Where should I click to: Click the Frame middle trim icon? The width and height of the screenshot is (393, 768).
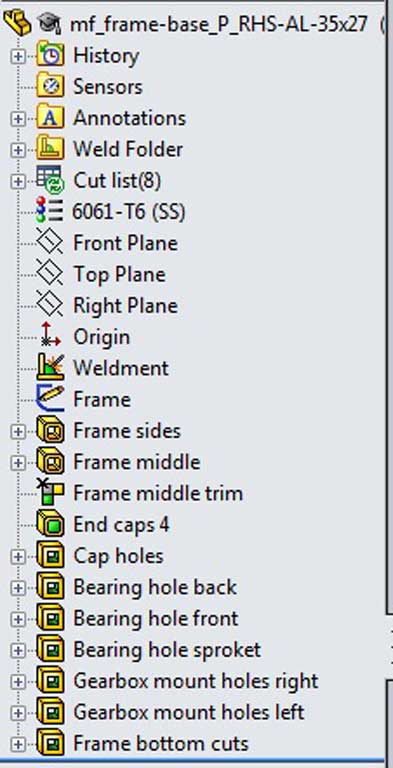50,493
